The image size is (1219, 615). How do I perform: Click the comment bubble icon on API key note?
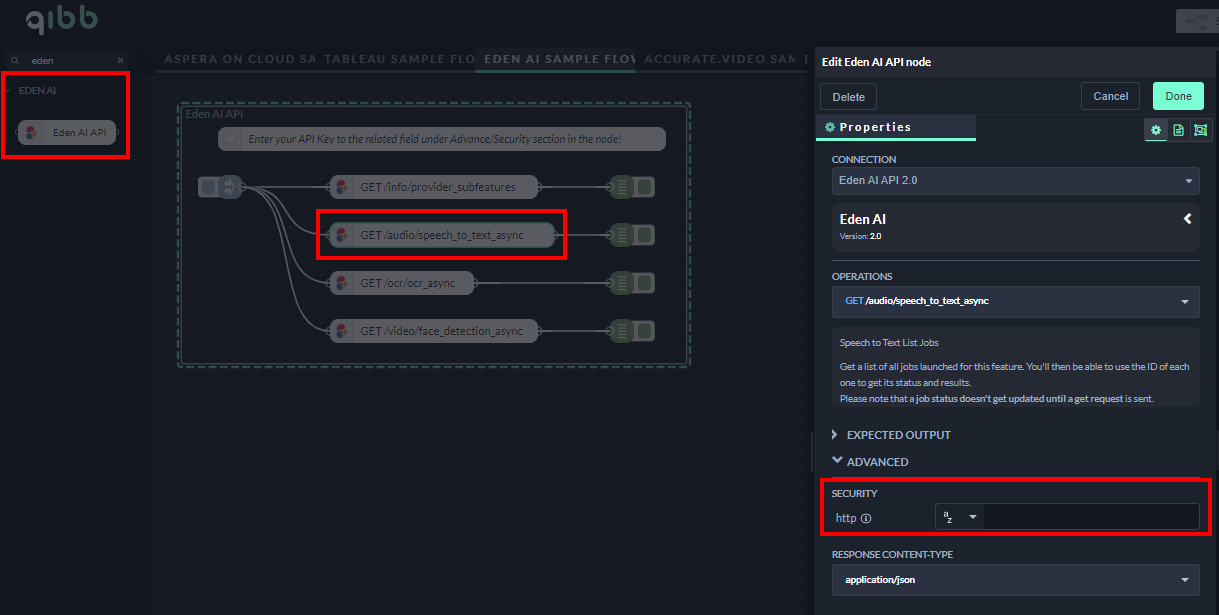click(x=231, y=139)
